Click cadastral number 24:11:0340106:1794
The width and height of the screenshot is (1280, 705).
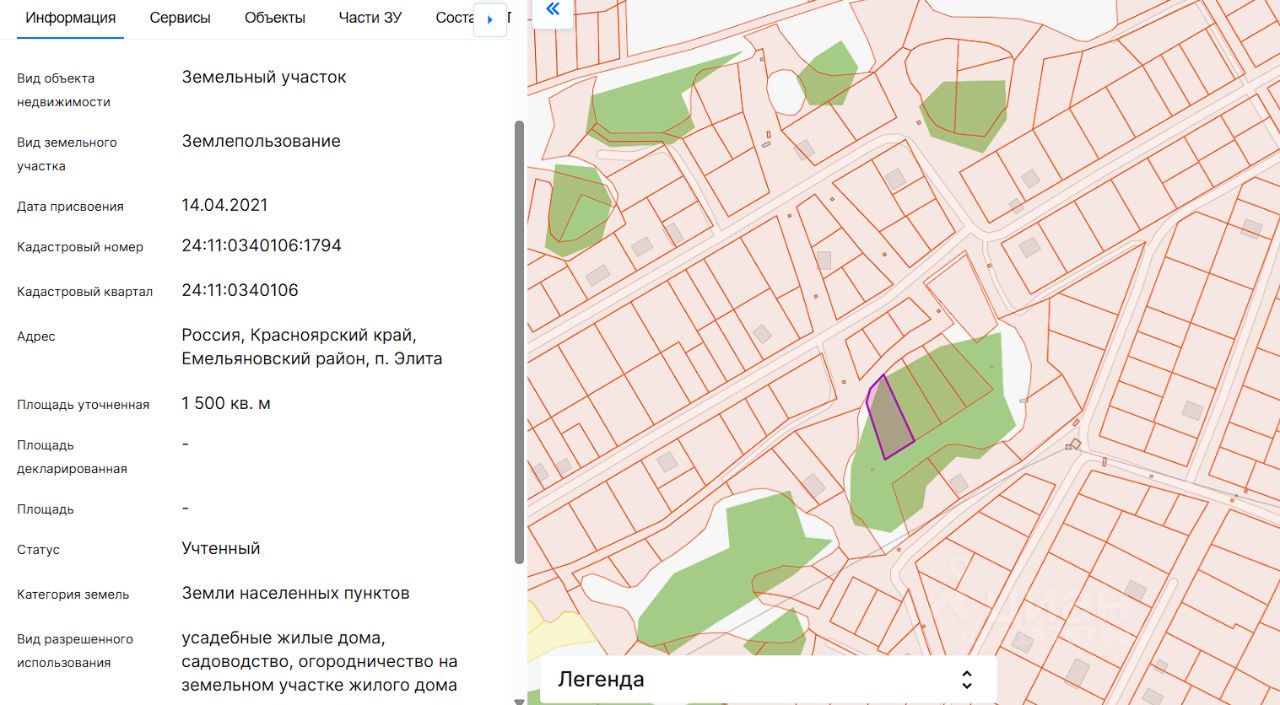[x=261, y=245]
